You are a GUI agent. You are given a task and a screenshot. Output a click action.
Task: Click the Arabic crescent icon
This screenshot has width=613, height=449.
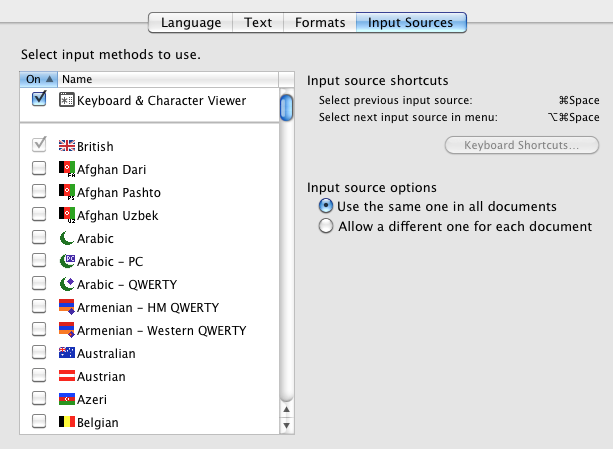coord(67,238)
